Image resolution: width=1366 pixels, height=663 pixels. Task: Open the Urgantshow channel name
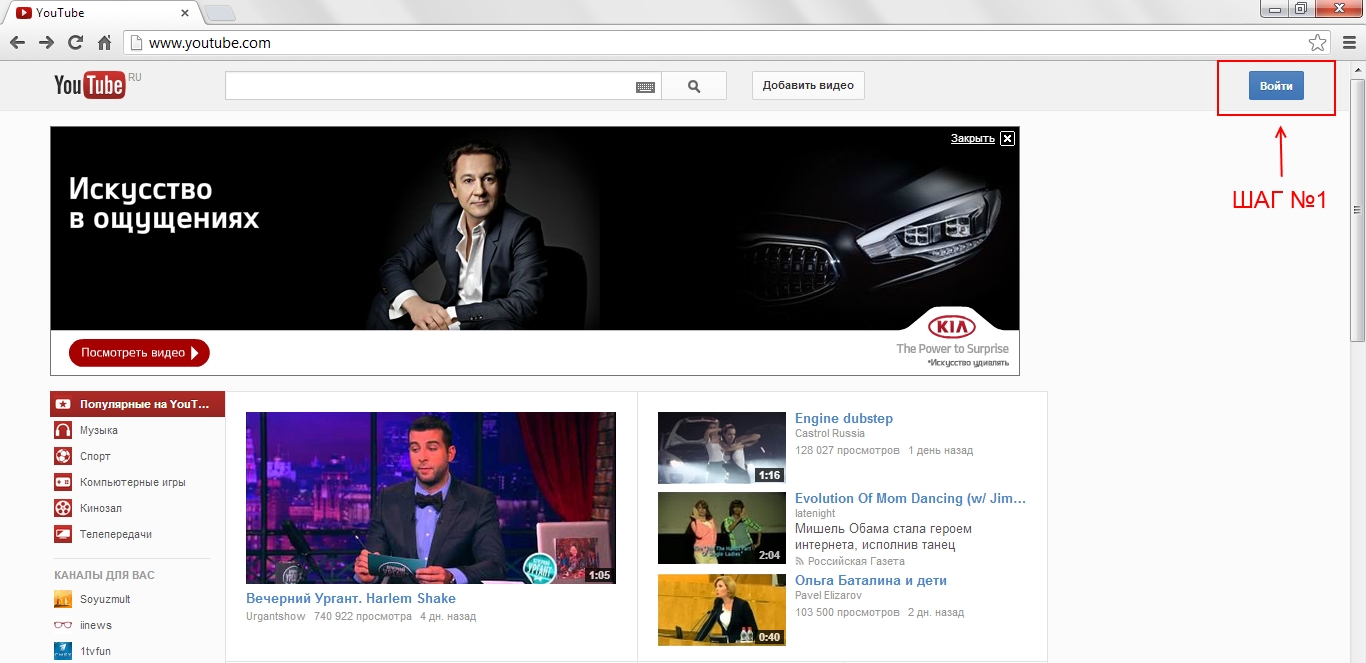point(274,616)
